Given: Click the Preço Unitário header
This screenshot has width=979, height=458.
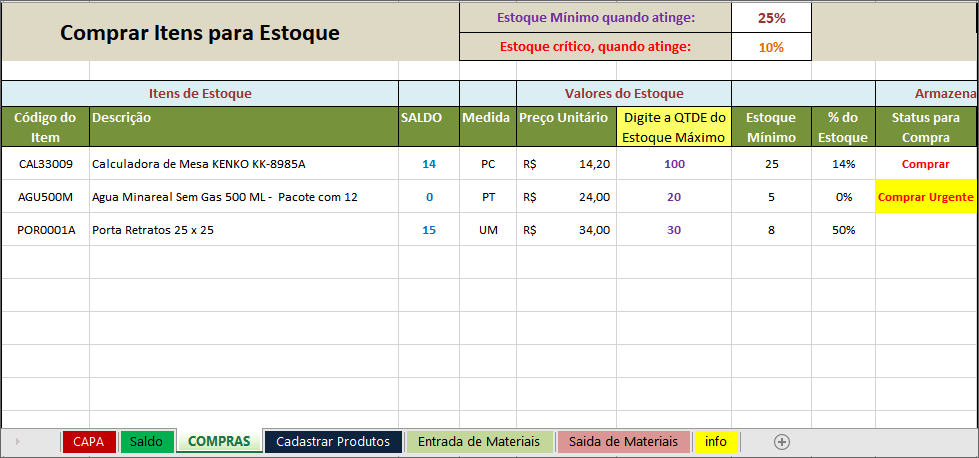Looking at the screenshot, I should coord(566,127).
